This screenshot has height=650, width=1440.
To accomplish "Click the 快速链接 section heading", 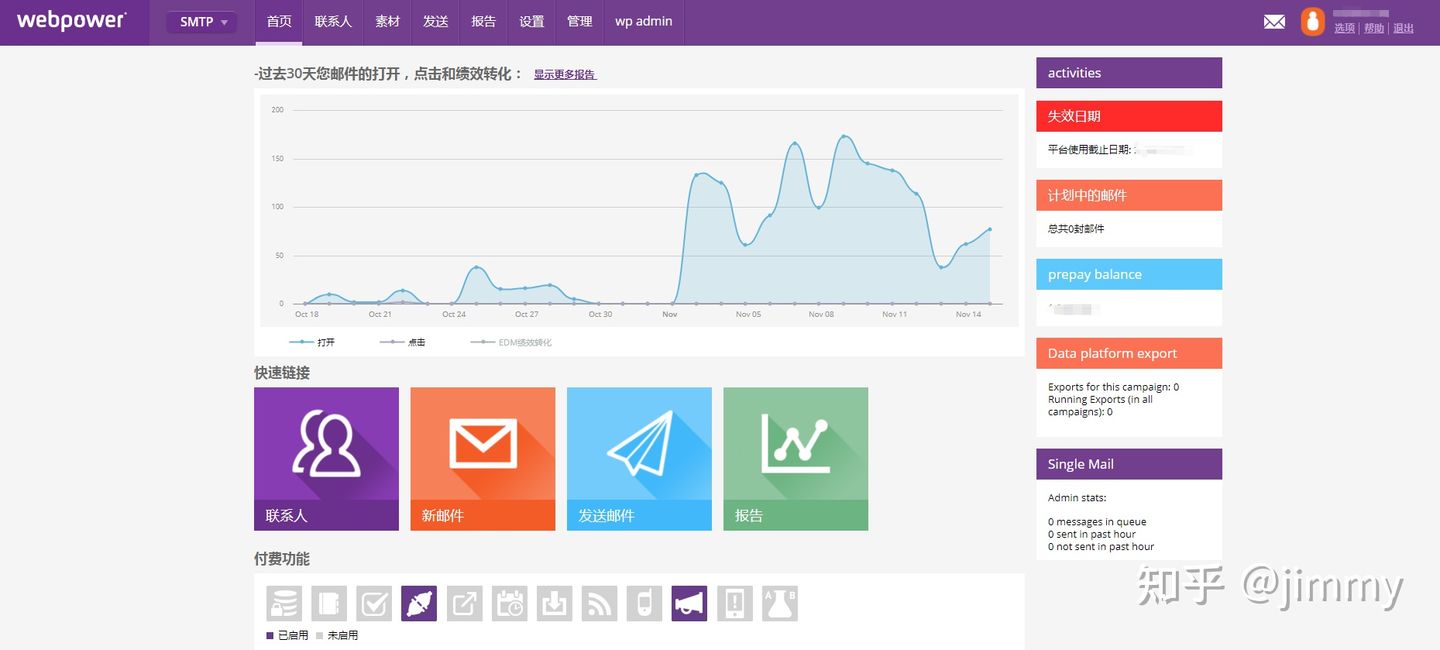I will pos(282,372).
